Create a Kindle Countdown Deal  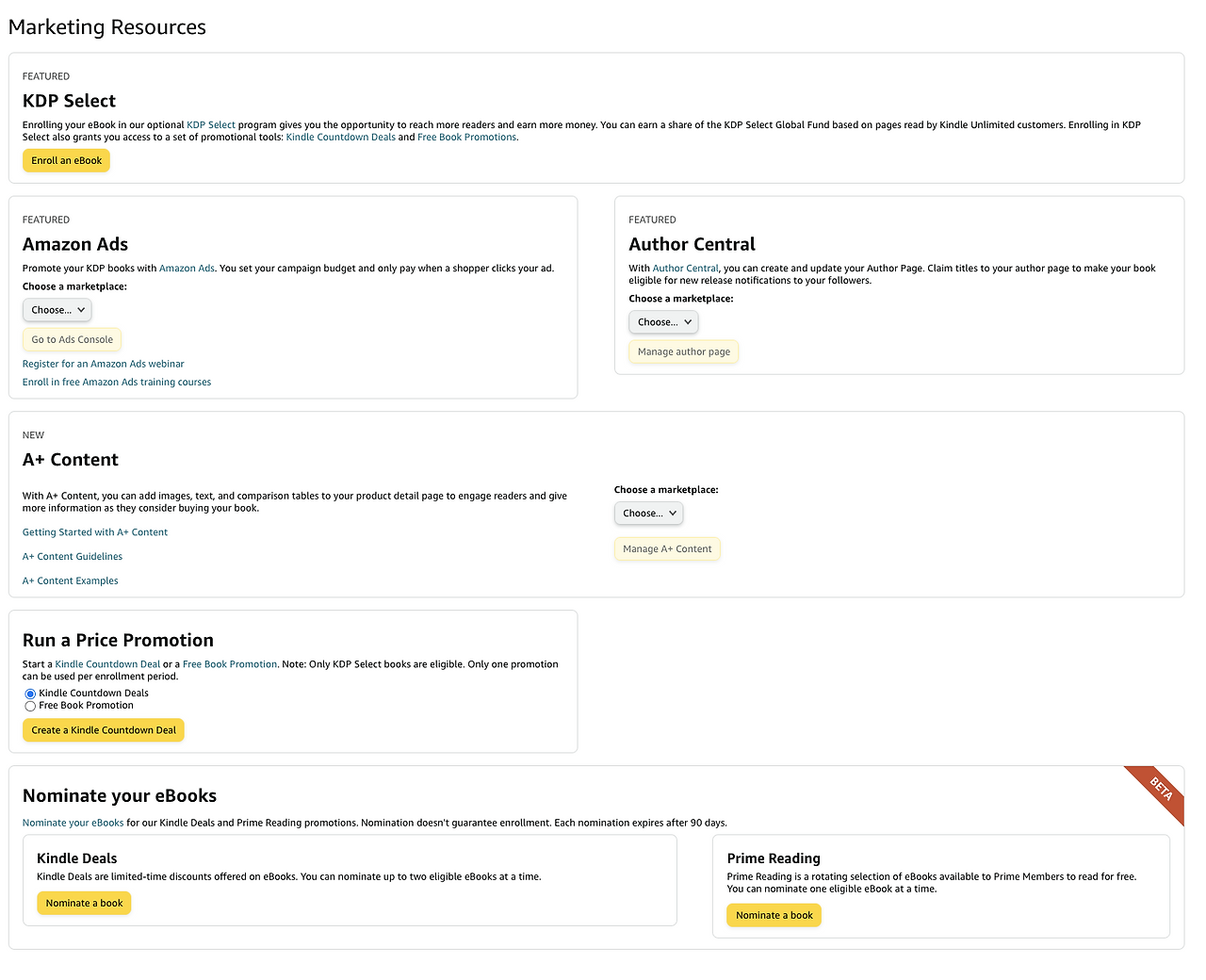click(104, 730)
